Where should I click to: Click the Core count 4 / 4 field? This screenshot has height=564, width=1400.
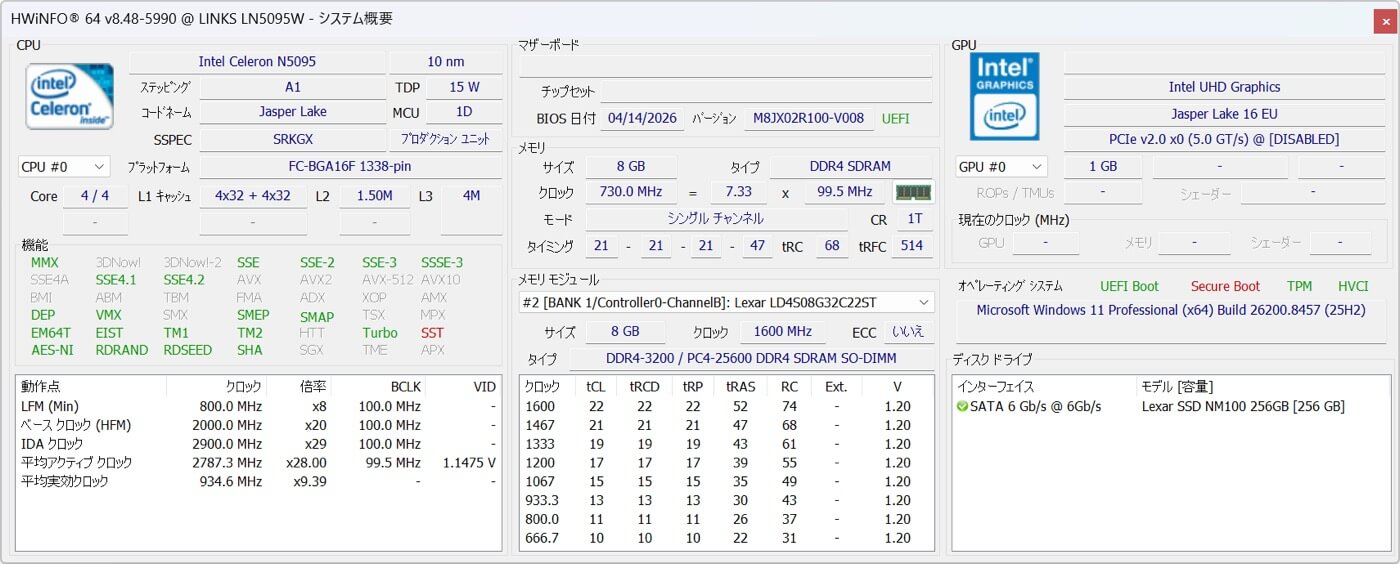[95, 196]
